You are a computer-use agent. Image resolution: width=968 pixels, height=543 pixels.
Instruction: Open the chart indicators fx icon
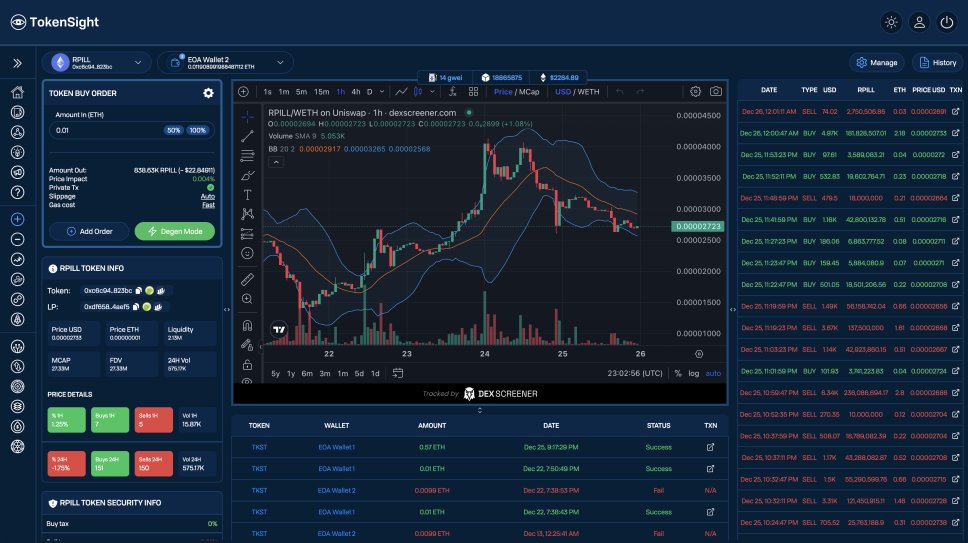coord(453,92)
